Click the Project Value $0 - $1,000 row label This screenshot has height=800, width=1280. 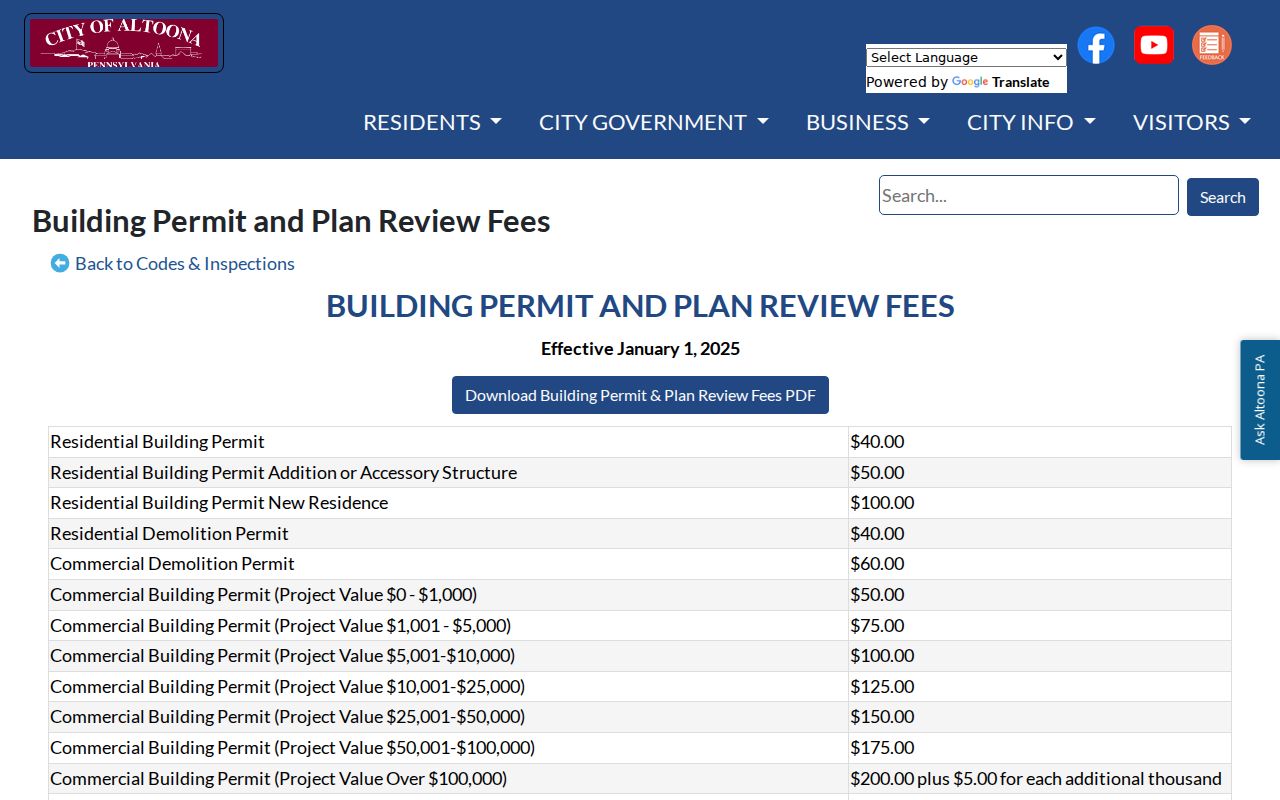click(x=264, y=595)
